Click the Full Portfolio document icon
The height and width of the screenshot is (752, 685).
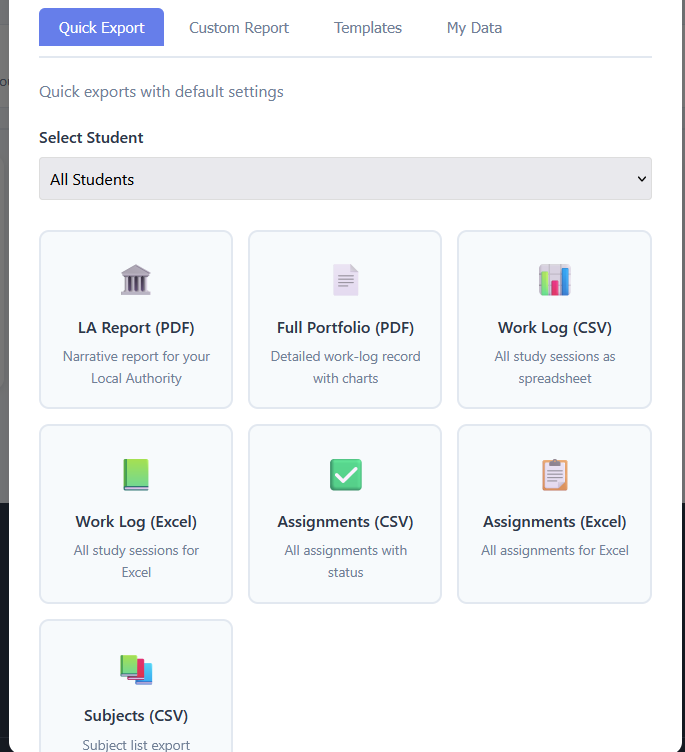click(345, 280)
